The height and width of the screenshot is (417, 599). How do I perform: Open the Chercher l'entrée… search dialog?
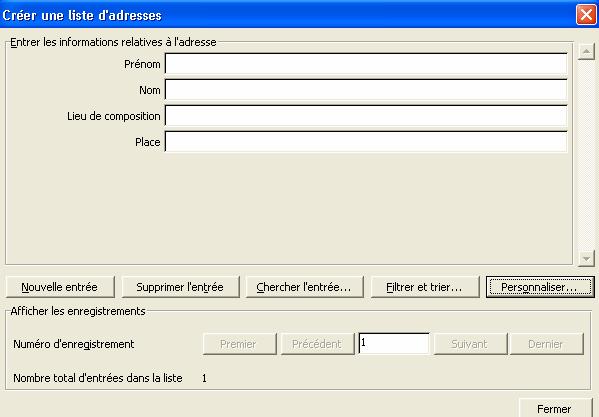point(304,287)
